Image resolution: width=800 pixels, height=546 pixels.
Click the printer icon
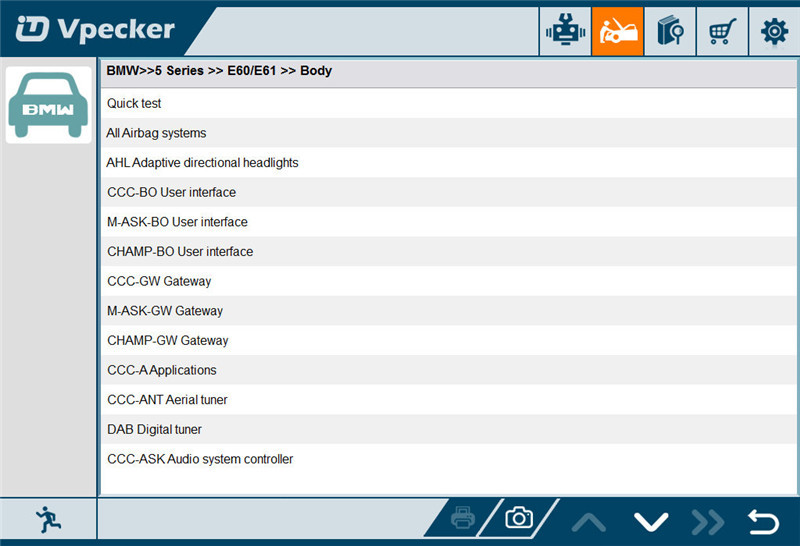pos(462,518)
